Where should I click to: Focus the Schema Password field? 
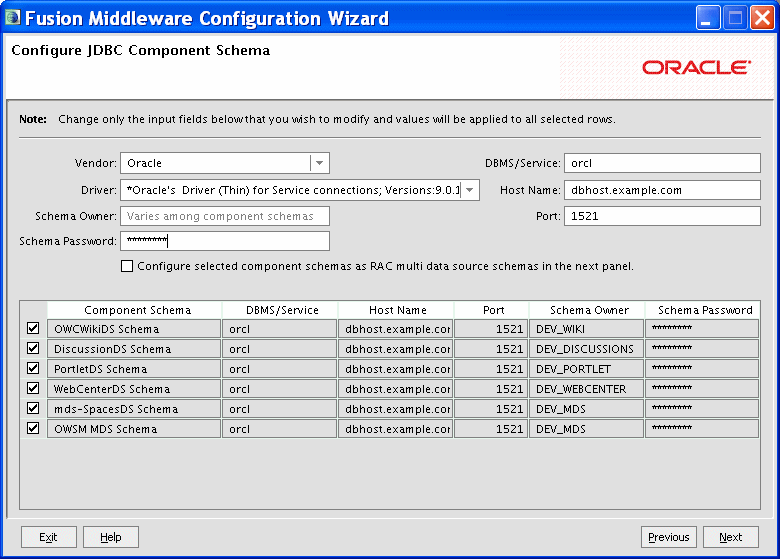click(225, 241)
